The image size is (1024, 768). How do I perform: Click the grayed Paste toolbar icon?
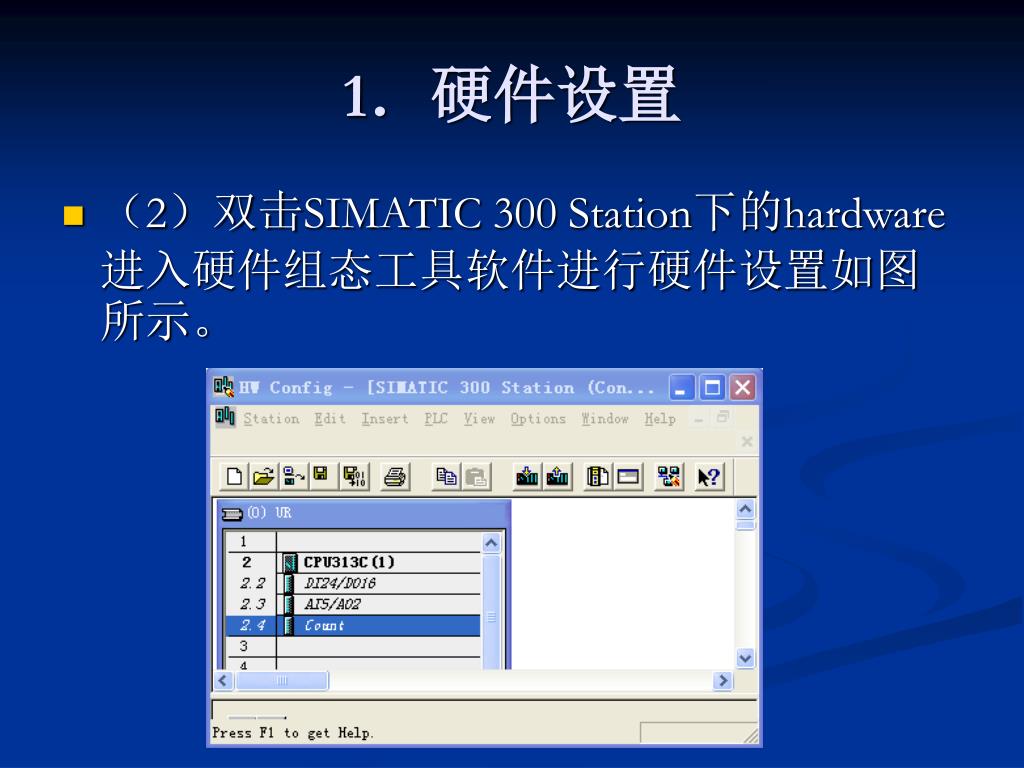476,476
